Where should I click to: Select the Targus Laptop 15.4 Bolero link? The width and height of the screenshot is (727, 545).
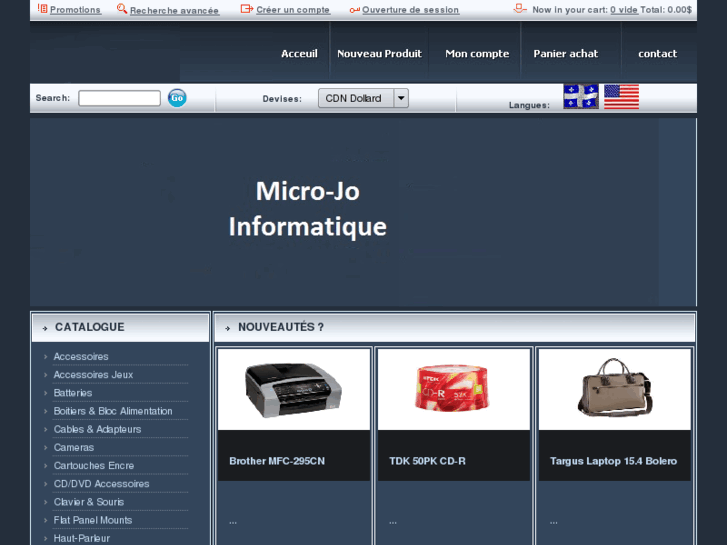click(613, 461)
